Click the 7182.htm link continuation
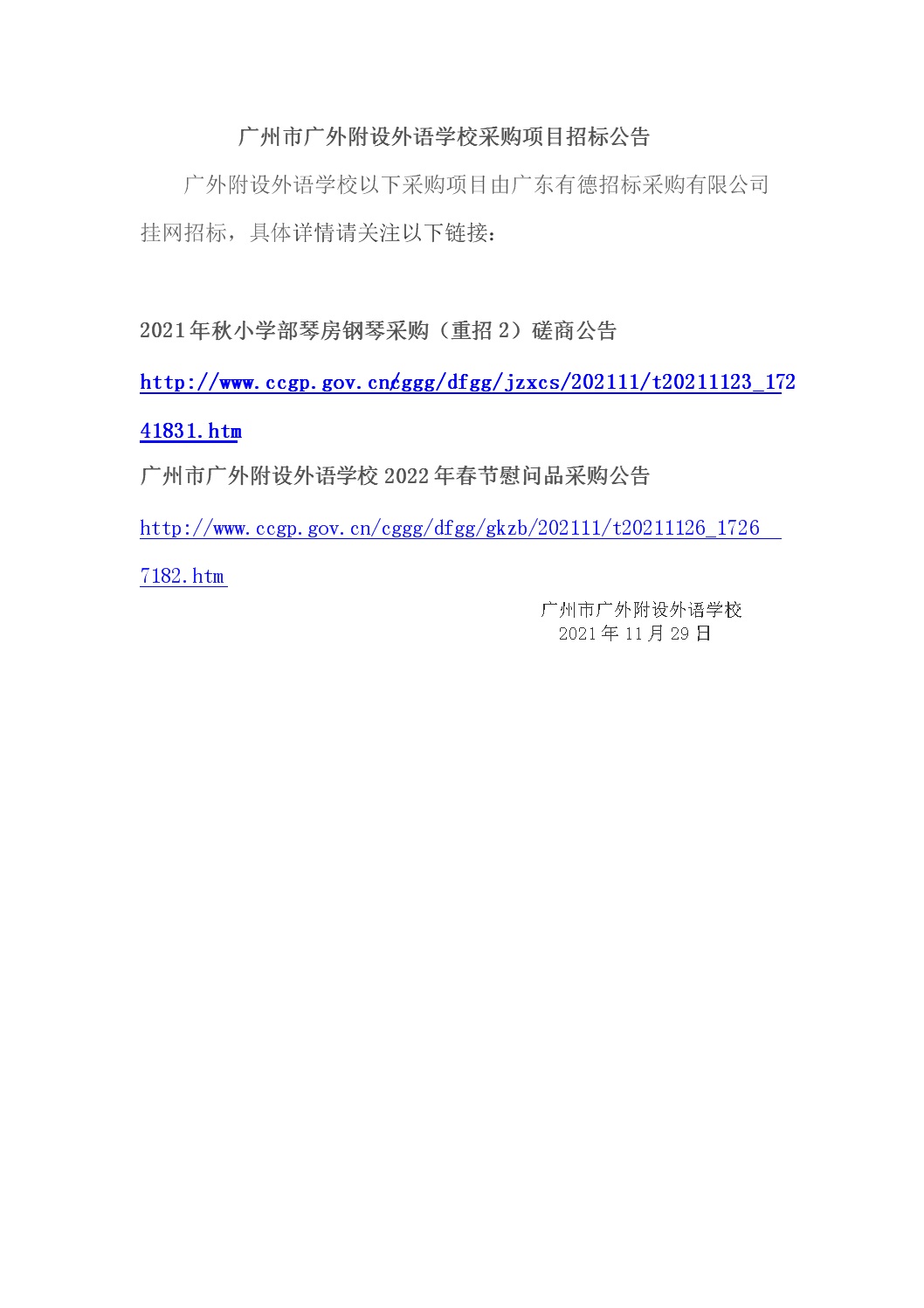The width and height of the screenshot is (924, 1308). [x=183, y=577]
